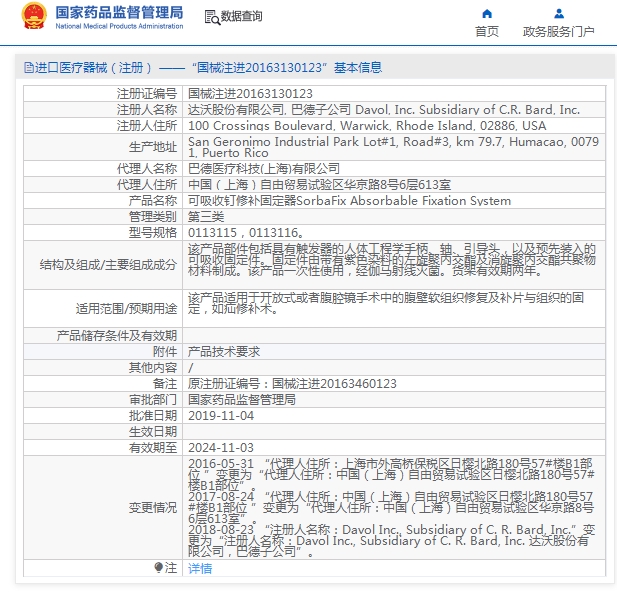Open 数据查询 text link
Viewport: 617px width, 595px height.
[241, 17]
